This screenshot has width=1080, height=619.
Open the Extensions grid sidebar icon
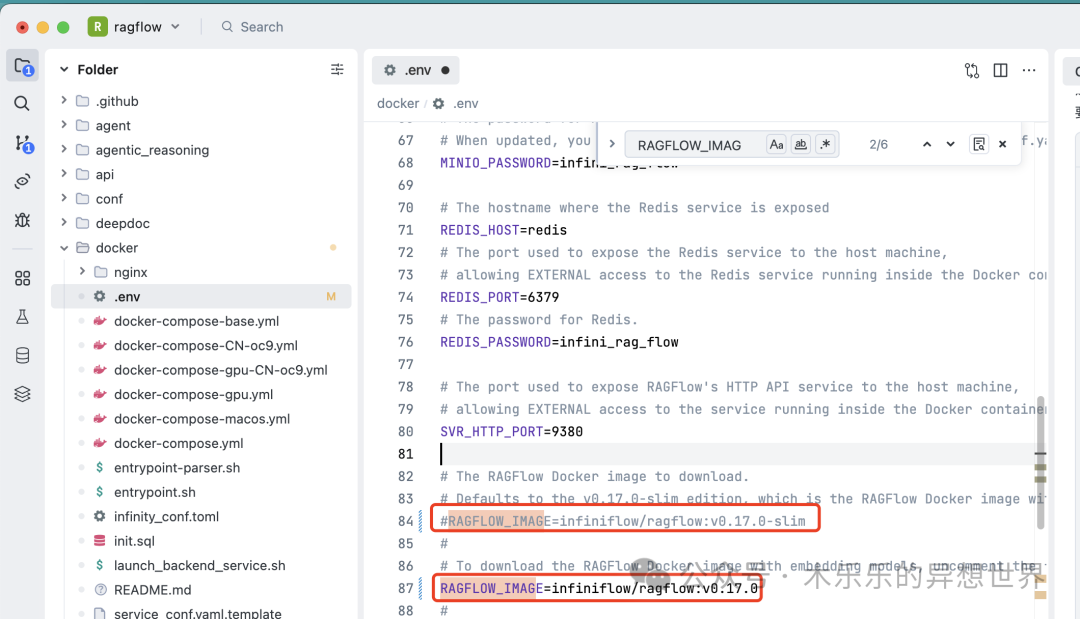point(22,278)
